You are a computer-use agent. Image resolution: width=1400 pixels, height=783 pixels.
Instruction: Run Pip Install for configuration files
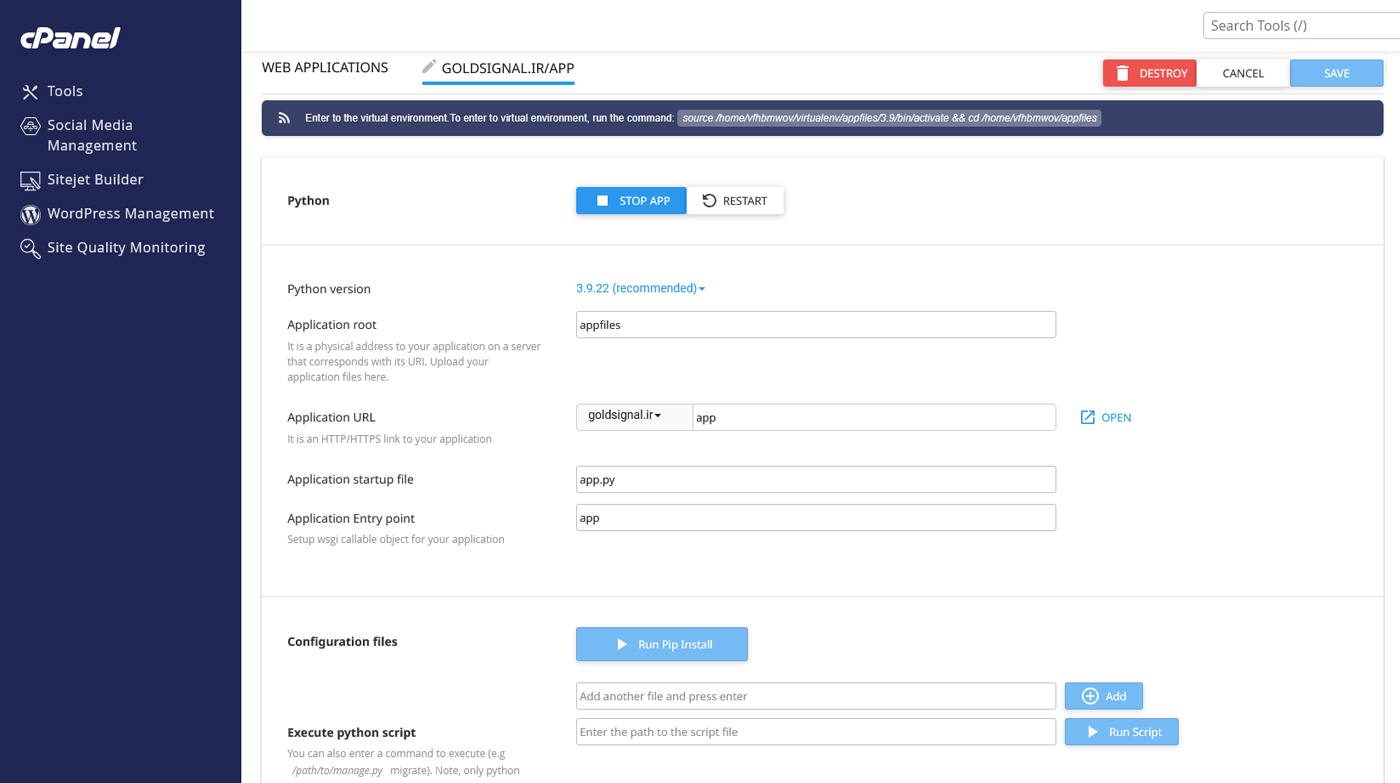coord(661,645)
